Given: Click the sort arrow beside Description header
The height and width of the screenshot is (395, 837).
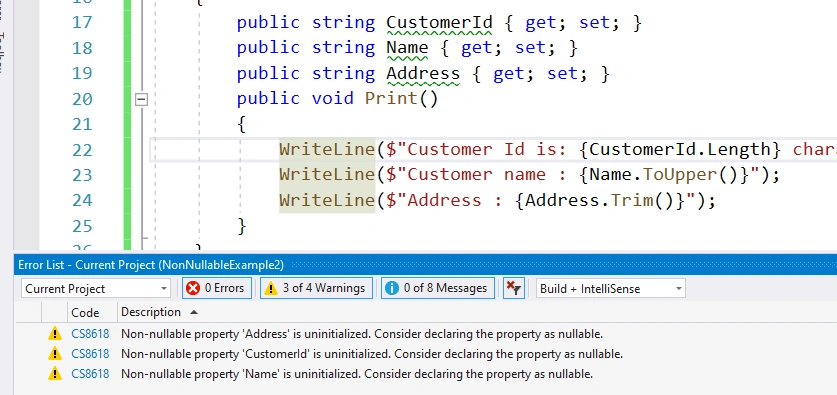Looking at the screenshot, I should (194, 312).
